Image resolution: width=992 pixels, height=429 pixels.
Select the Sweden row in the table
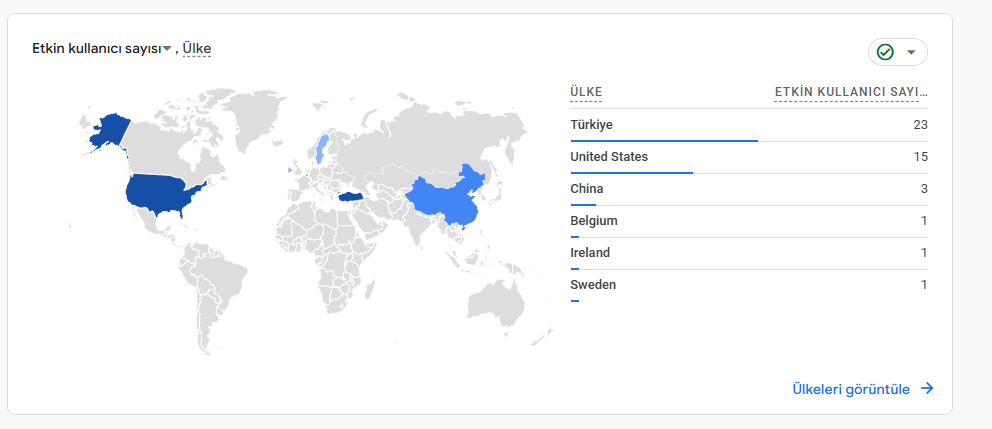(x=749, y=285)
